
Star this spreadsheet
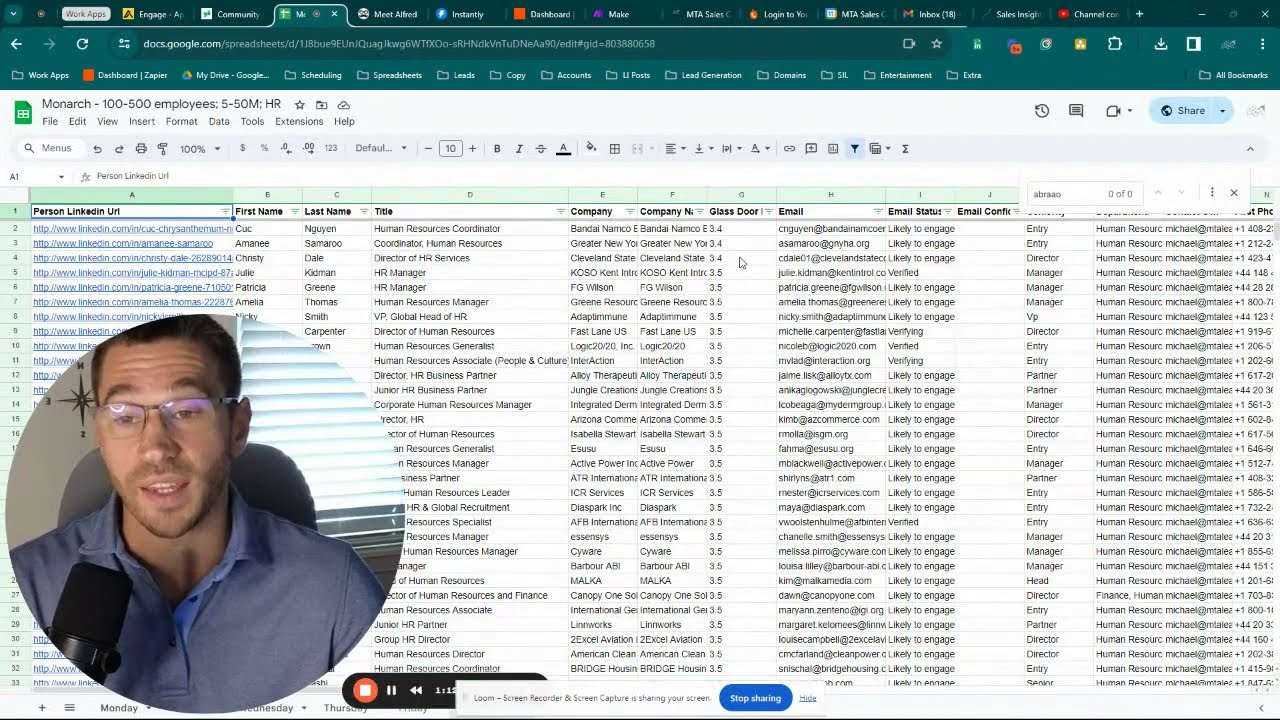coord(299,105)
